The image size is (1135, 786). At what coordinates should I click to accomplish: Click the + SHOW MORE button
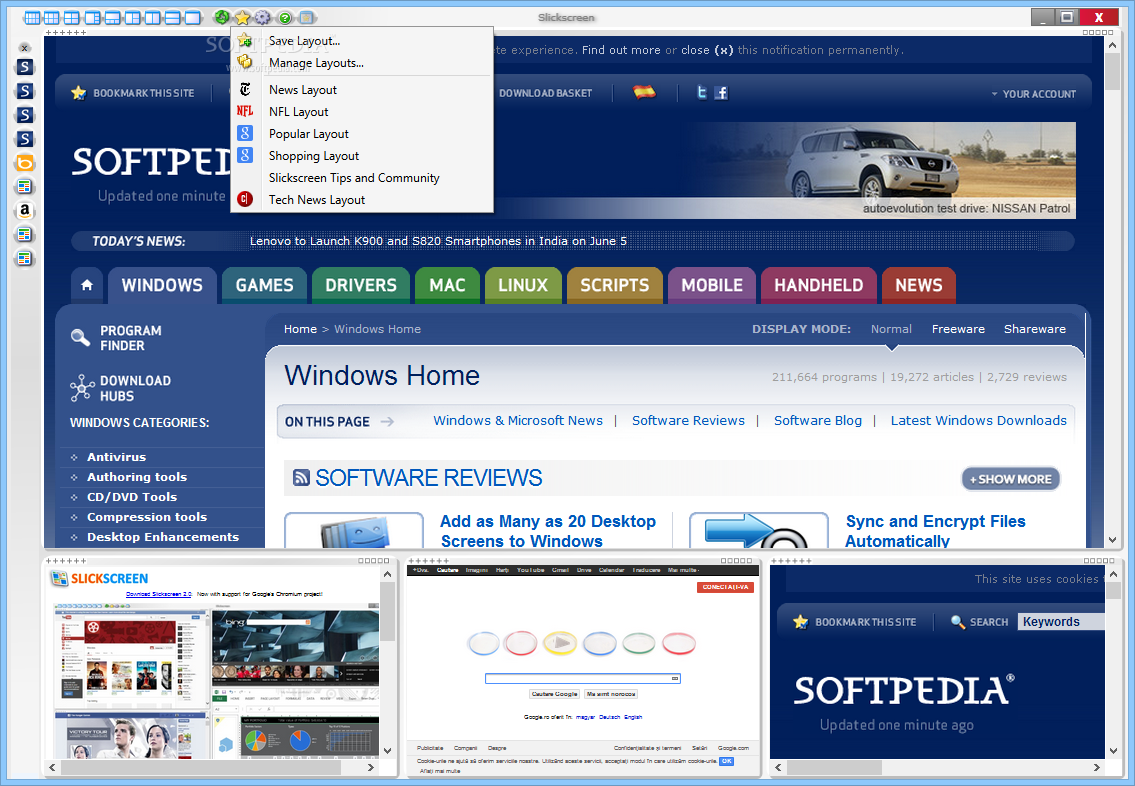[1010, 479]
